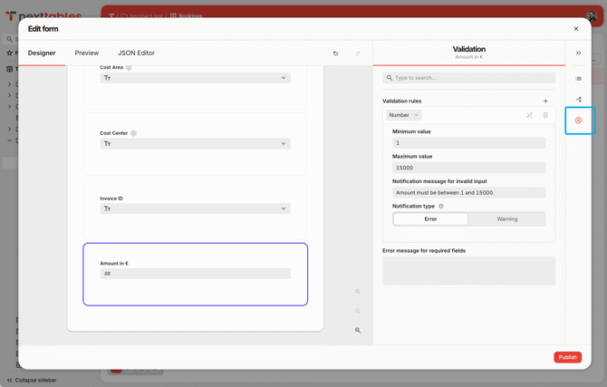Screen dimensions: 607x387
Task: Open the validation circle-x icon in side rail
Action: click(x=578, y=120)
